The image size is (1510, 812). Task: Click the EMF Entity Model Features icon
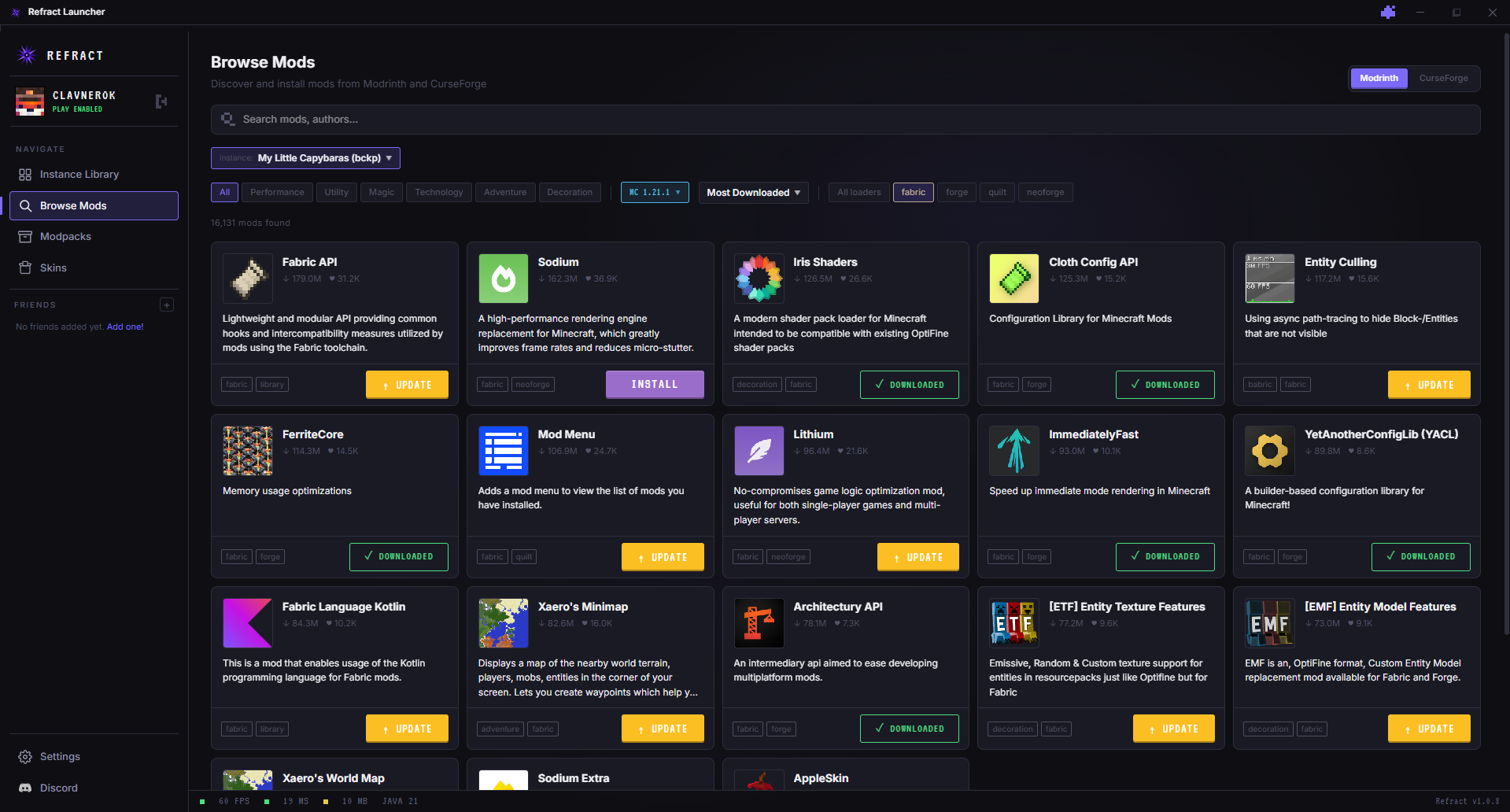tap(1270, 623)
